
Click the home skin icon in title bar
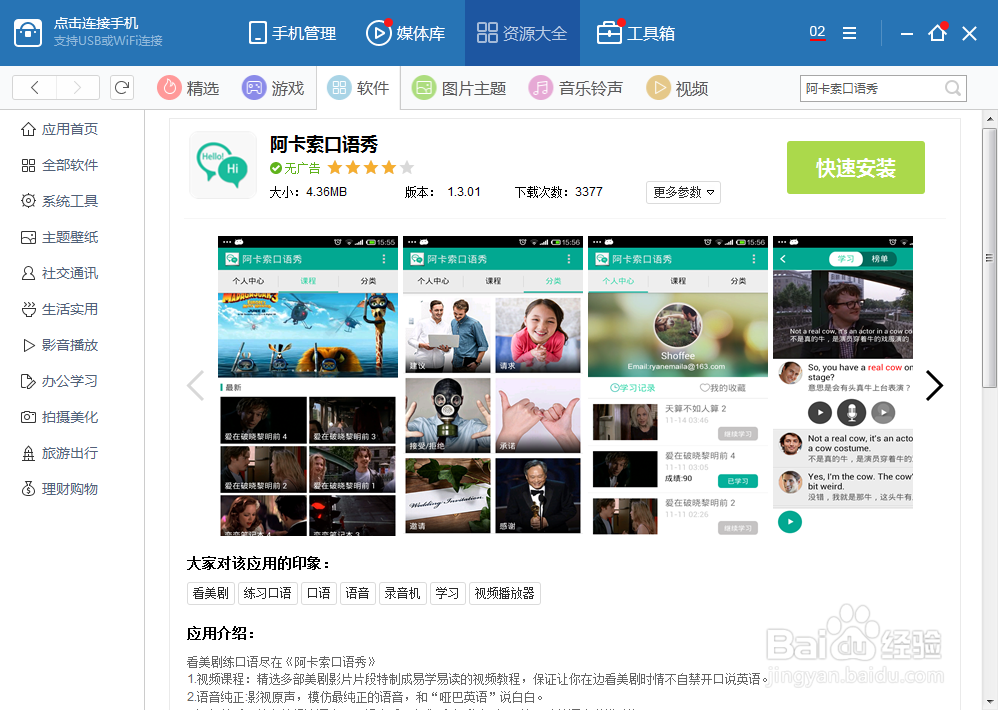[x=938, y=32]
